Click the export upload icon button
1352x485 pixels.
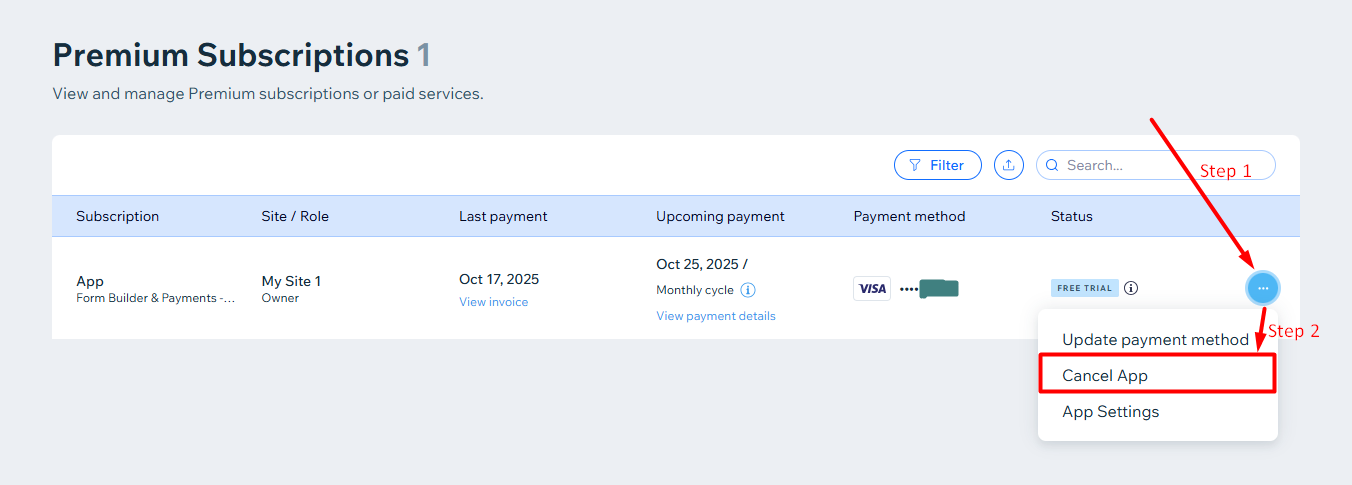(x=1009, y=165)
